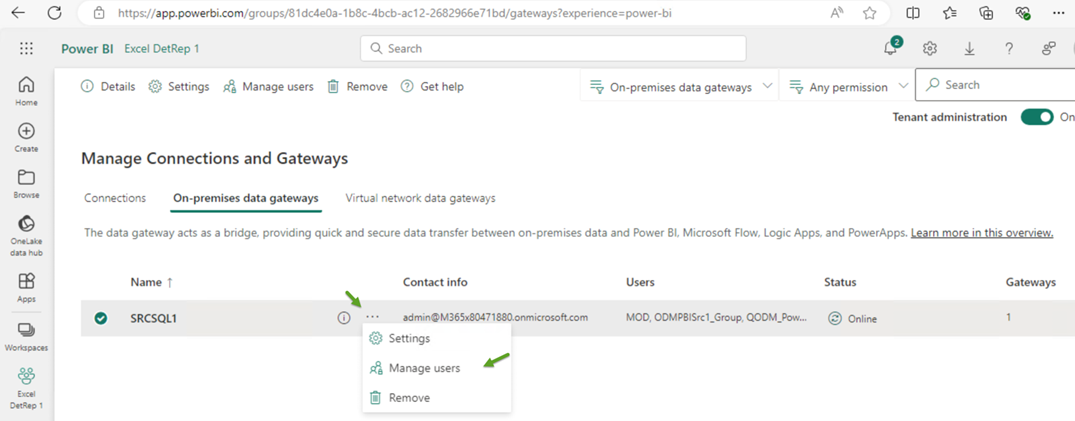
Task: Open the notifications bell icon
Action: click(x=890, y=48)
